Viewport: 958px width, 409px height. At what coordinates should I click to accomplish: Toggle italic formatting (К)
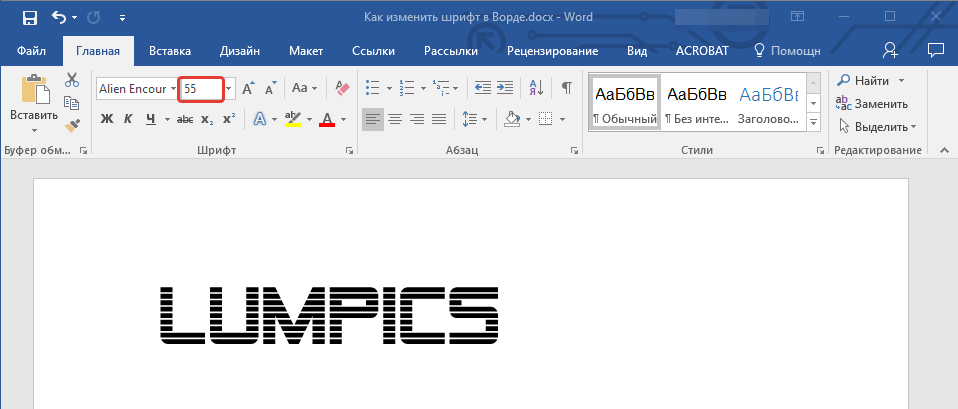(128, 120)
